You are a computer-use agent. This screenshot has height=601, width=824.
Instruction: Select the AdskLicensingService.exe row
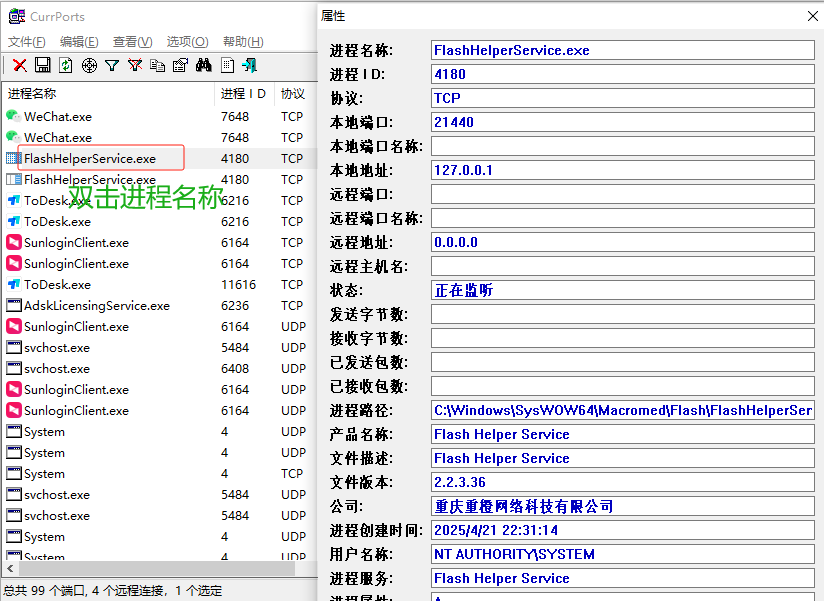(x=160, y=306)
